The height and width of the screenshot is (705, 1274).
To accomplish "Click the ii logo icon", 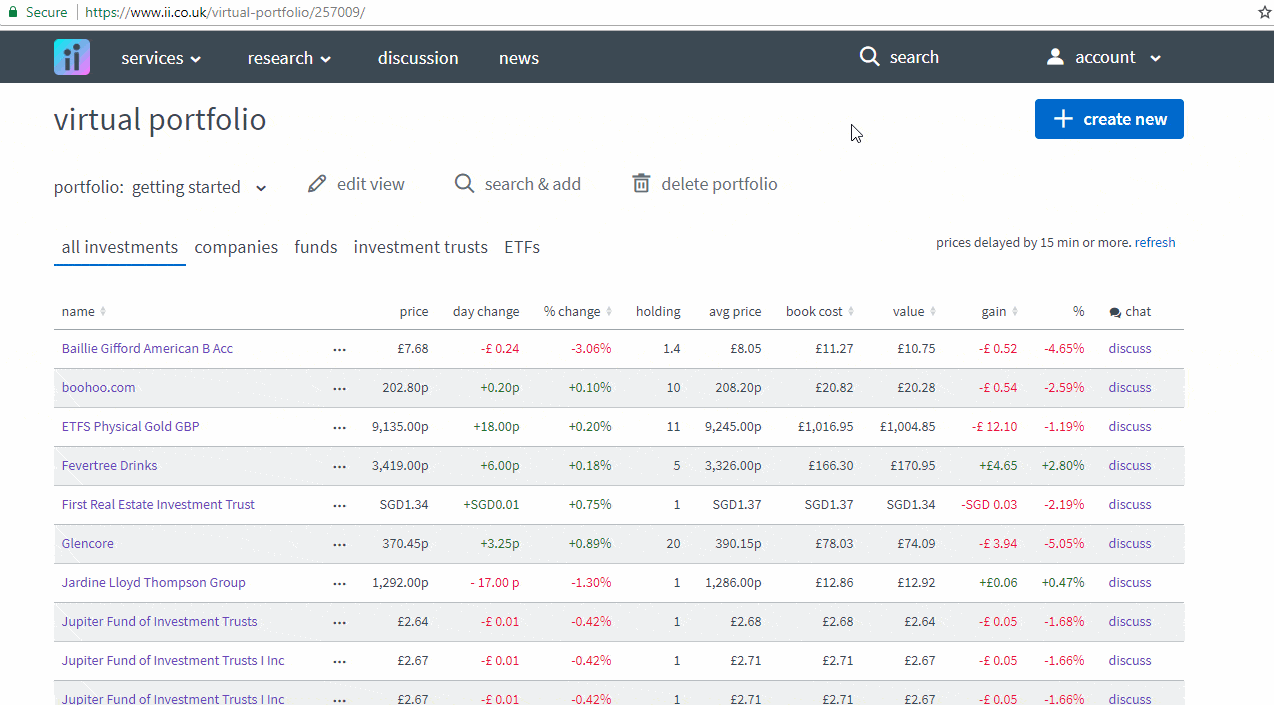I will pyautogui.click(x=72, y=57).
